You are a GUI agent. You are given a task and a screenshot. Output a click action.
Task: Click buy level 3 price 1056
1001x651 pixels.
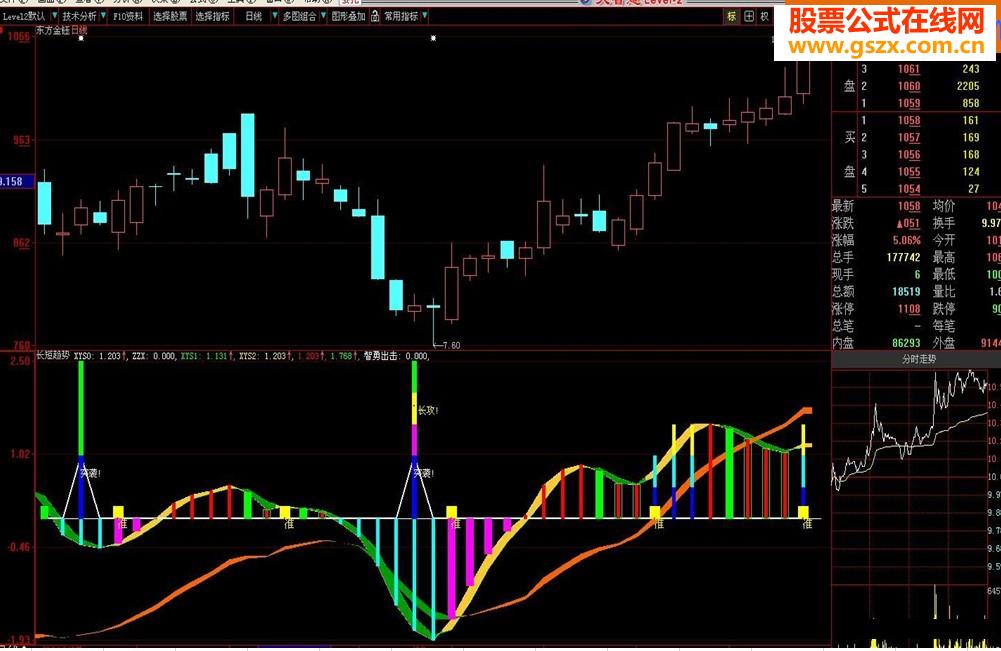tap(908, 154)
